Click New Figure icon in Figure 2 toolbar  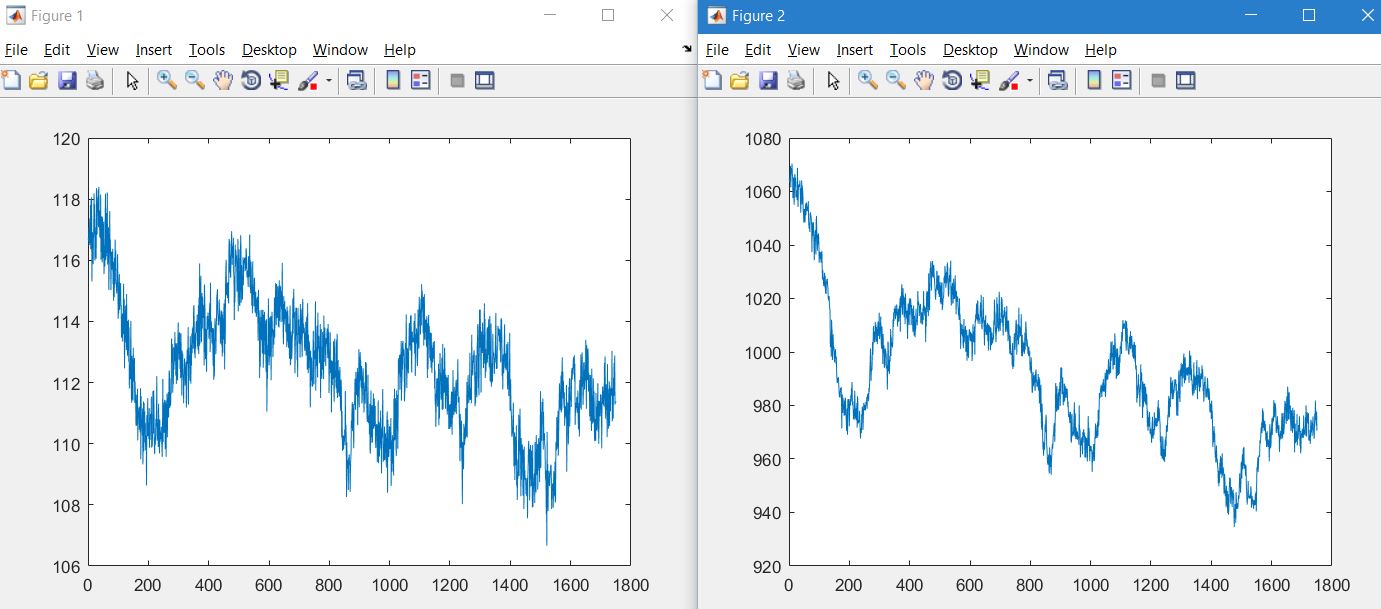click(x=712, y=81)
